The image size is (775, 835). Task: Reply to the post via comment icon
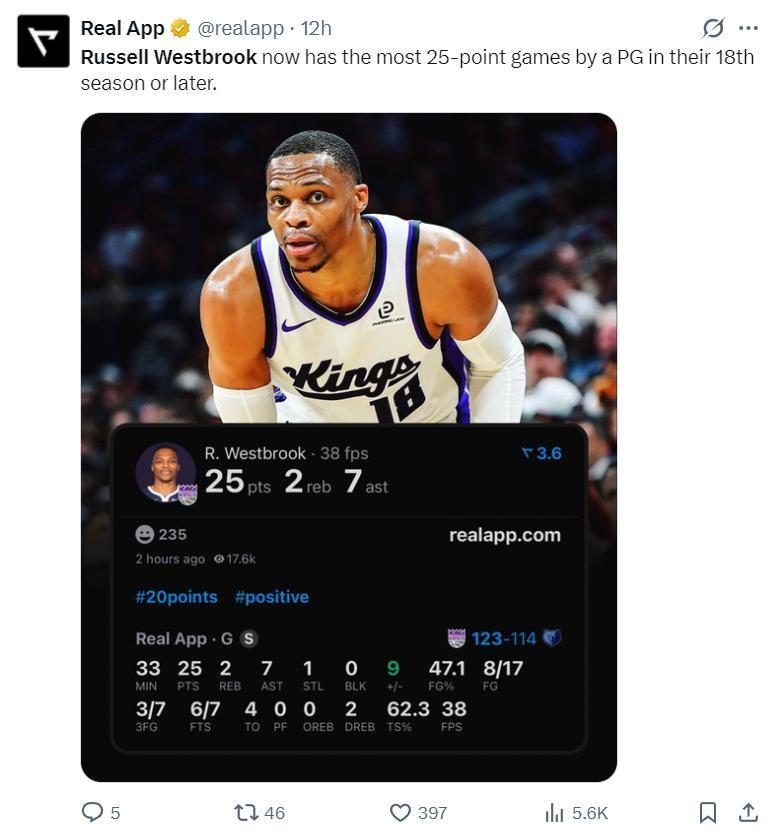coord(92,812)
